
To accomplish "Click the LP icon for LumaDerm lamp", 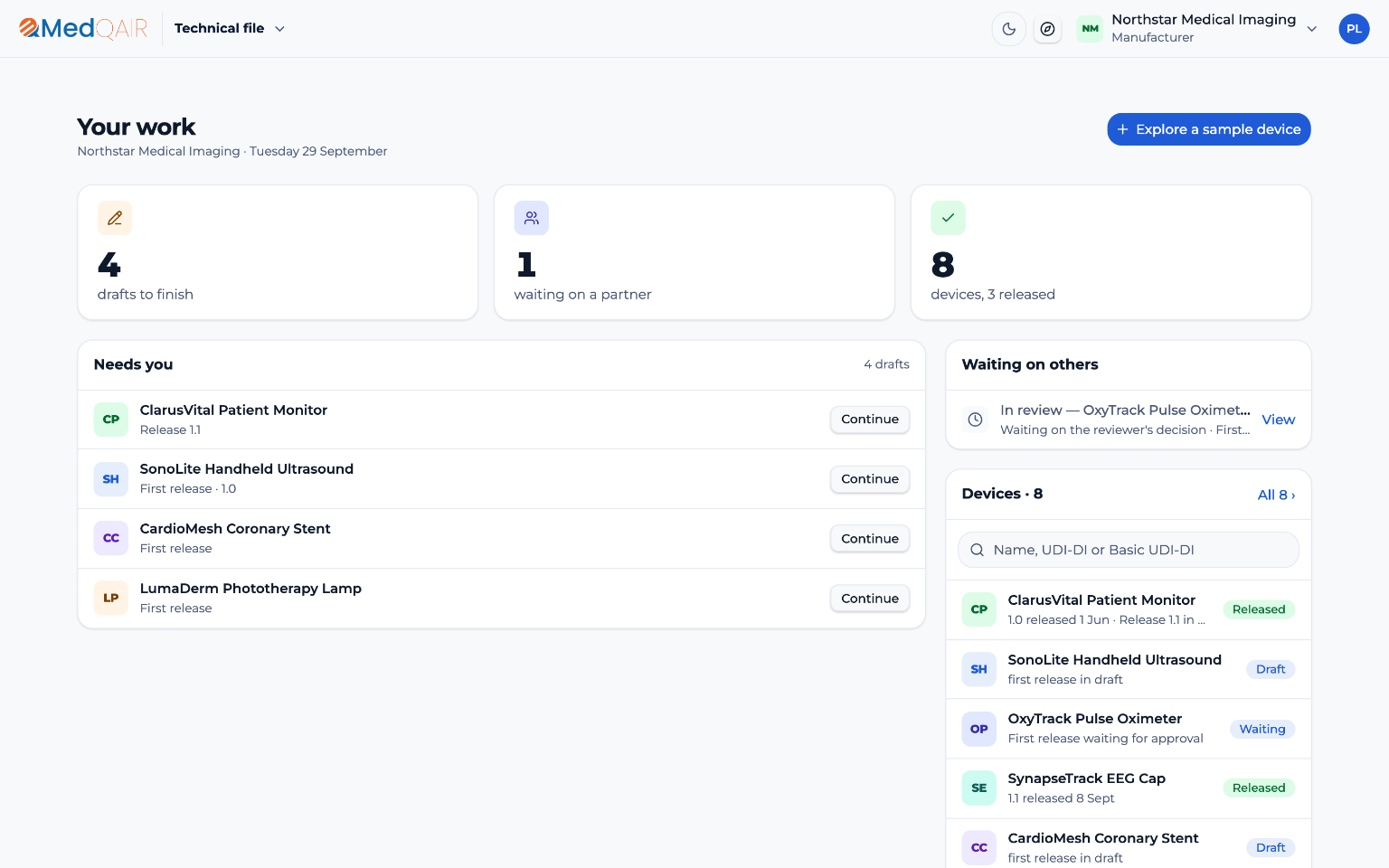I will [x=111, y=598].
